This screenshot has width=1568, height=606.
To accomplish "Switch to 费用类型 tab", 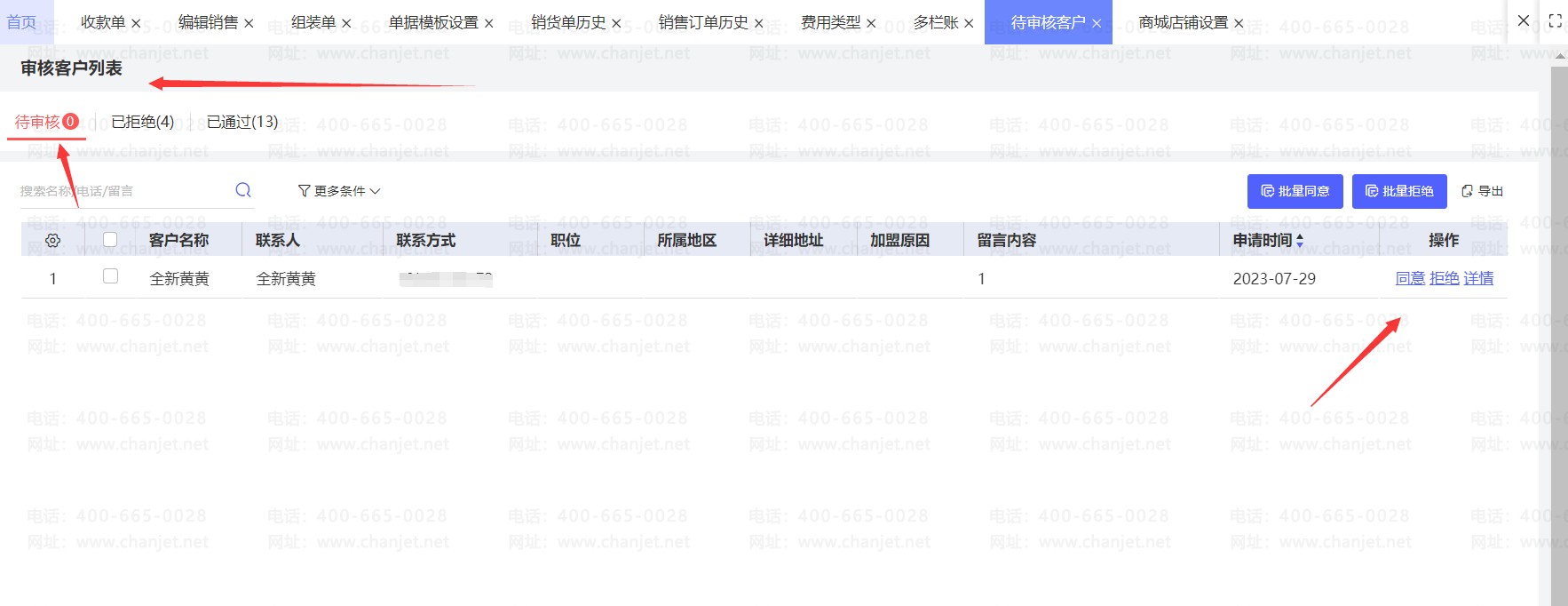I will pyautogui.click(x=830, y=22).
